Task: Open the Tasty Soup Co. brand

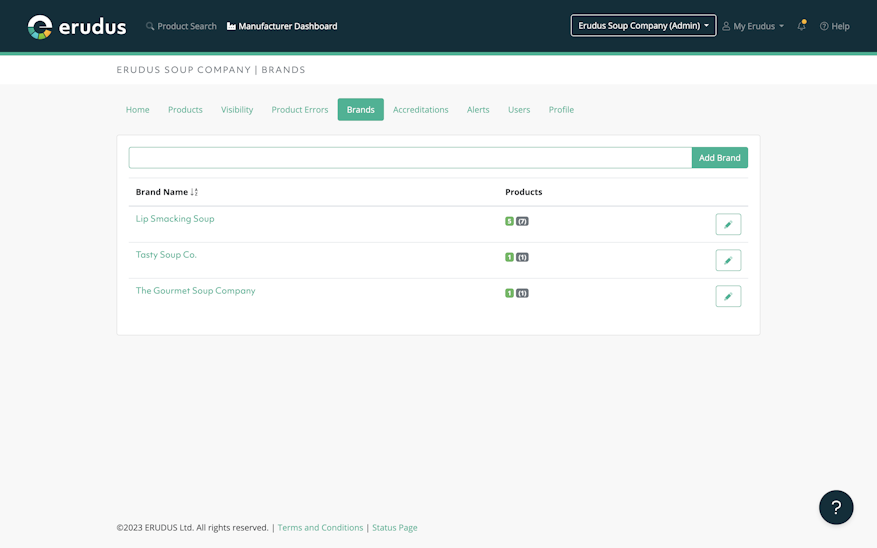Action: [166, 254]
